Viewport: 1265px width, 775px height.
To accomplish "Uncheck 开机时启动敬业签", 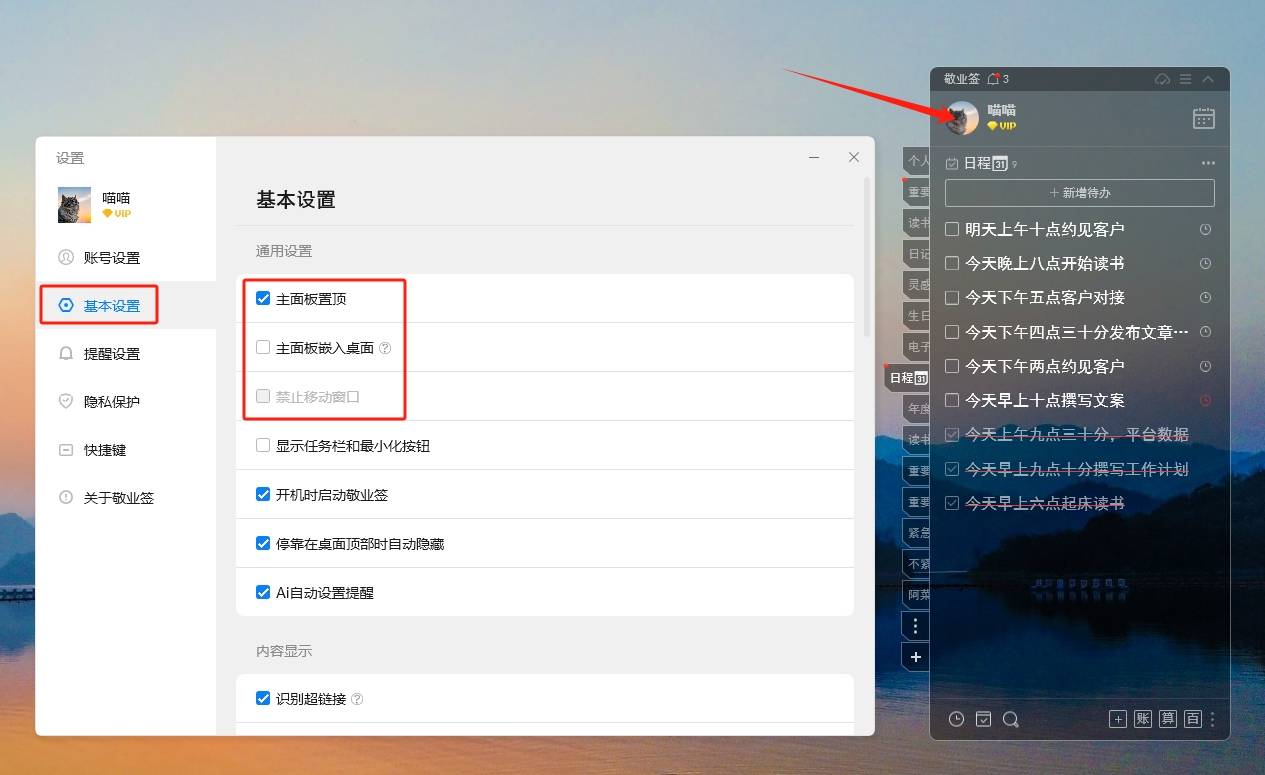I will pos(263,494).
